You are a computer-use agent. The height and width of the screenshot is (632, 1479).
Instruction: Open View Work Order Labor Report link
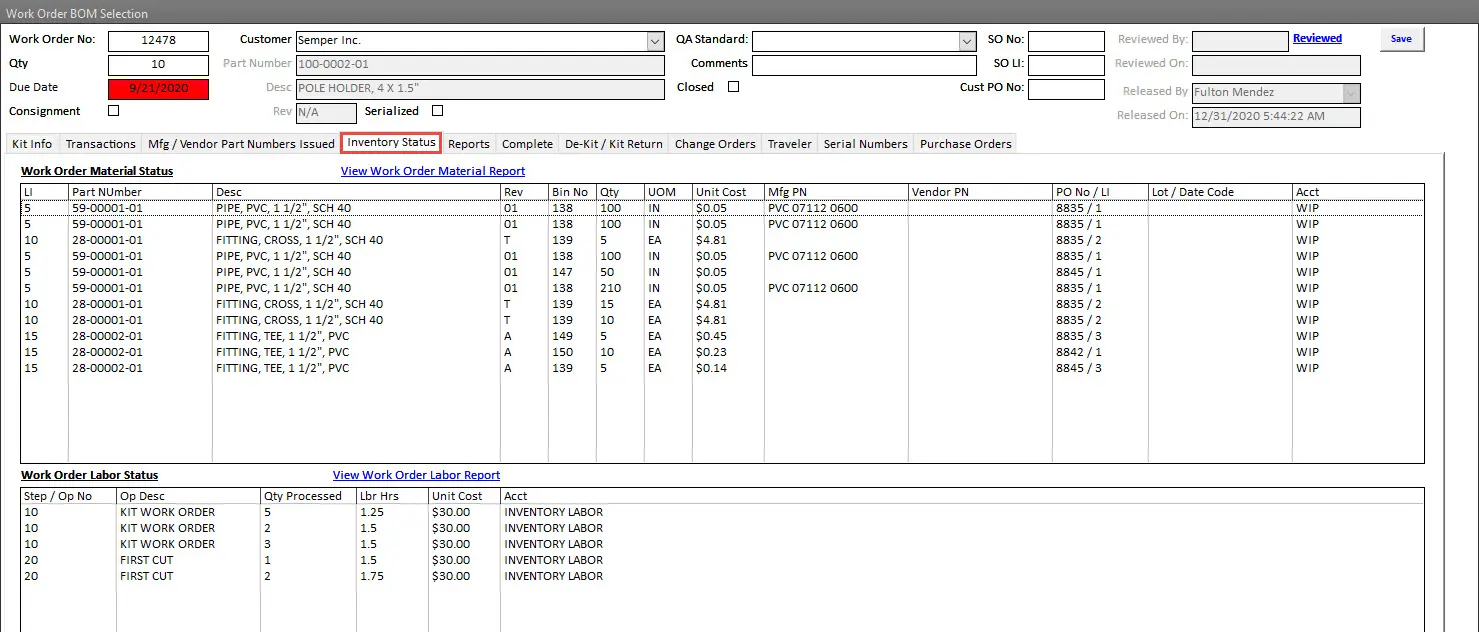tap(416, 475)
